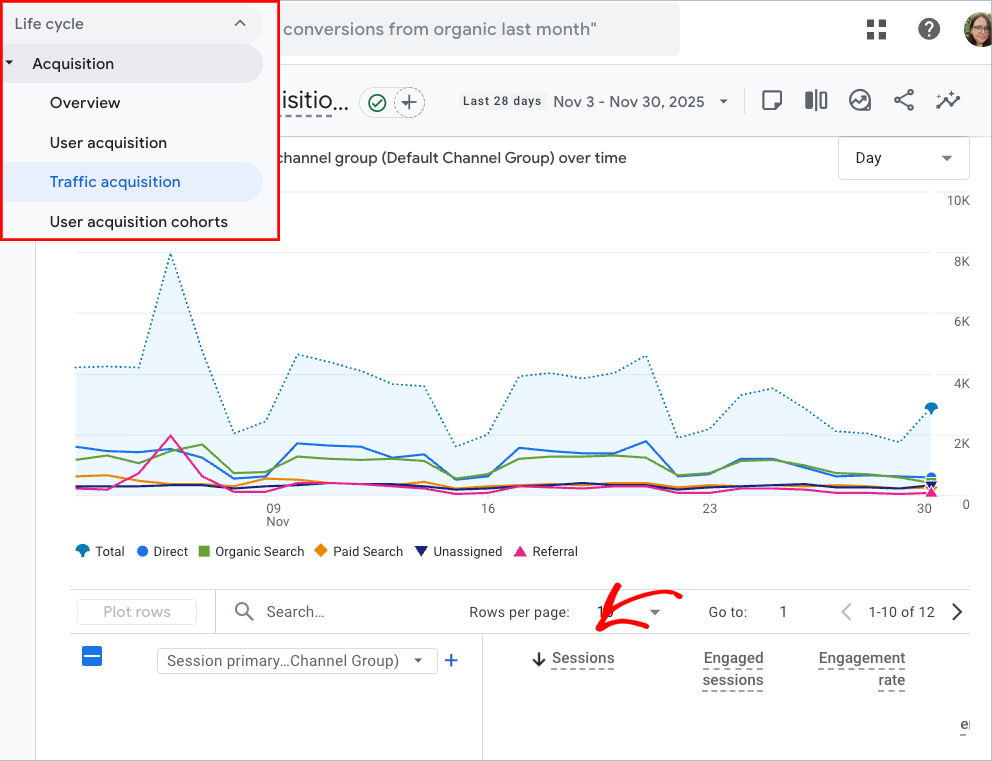Add a note with the notes icon
The width and height of the screenshot is (992, 761).
tap(771, 100)
